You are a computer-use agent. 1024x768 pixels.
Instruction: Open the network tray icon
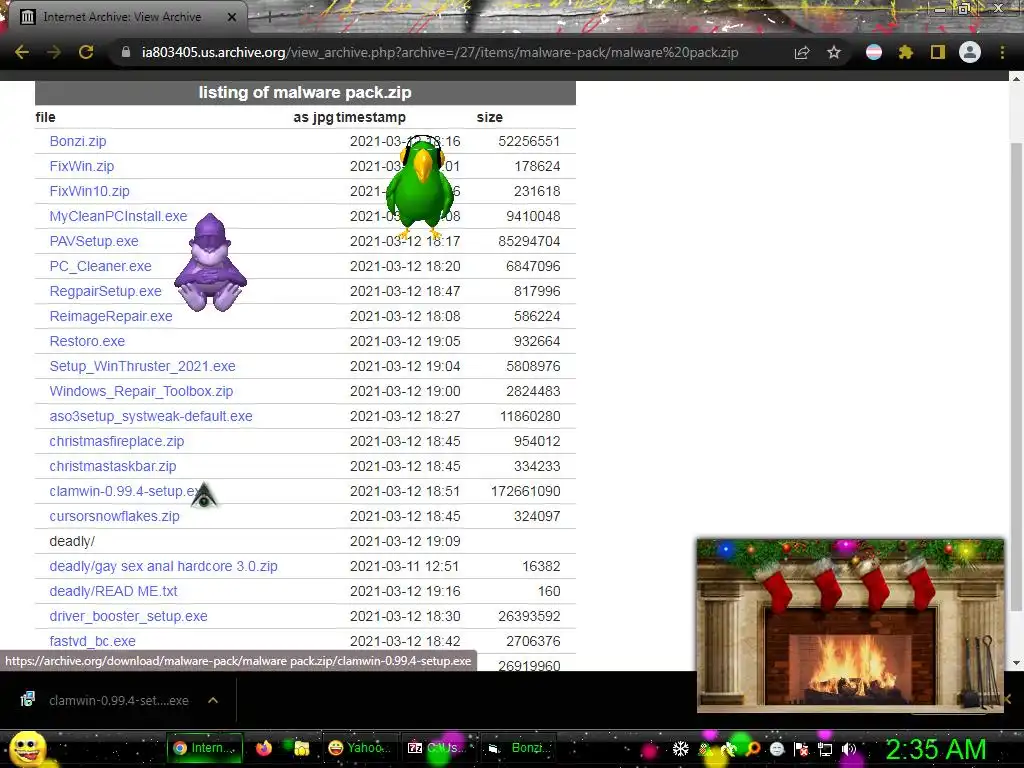pyautogui.click(x=825, y=749)
